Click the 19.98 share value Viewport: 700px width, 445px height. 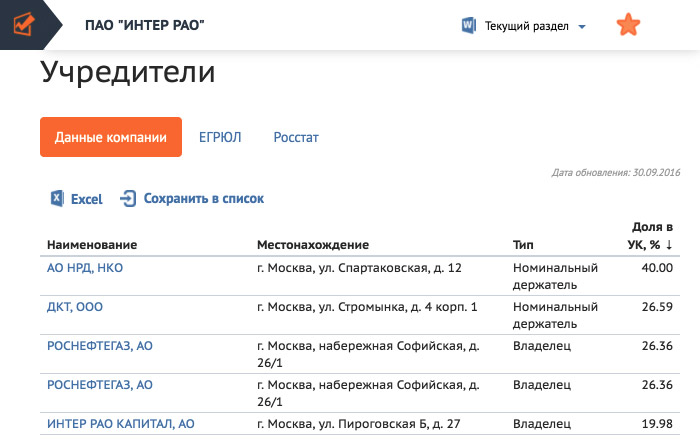click(657, 424)
